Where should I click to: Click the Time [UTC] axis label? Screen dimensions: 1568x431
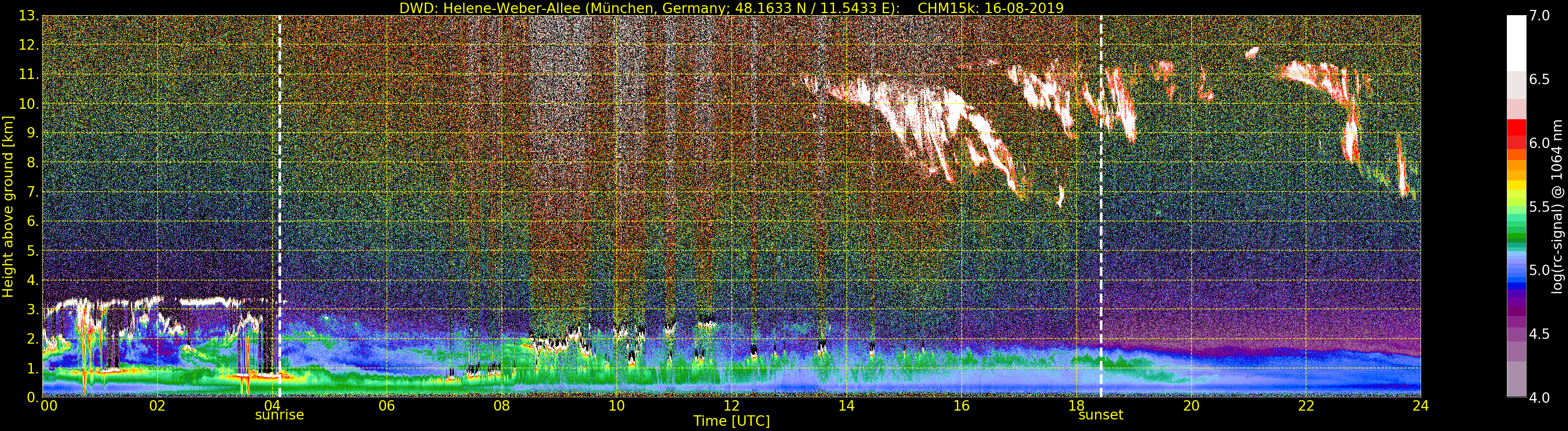pyautogui.click(x=731, y=421)
